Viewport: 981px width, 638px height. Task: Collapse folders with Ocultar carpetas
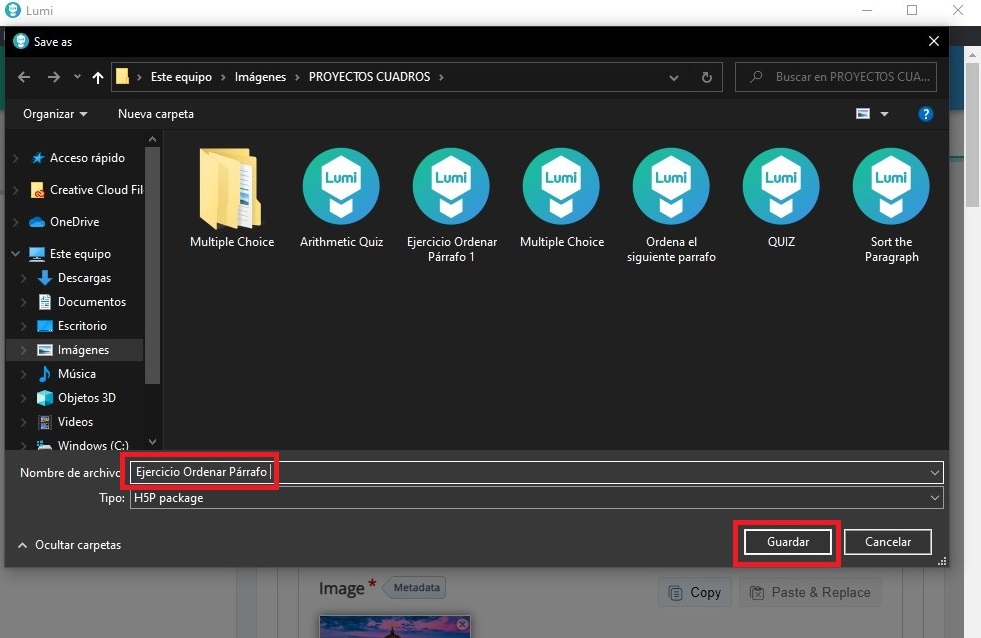[x=70, y=545]
